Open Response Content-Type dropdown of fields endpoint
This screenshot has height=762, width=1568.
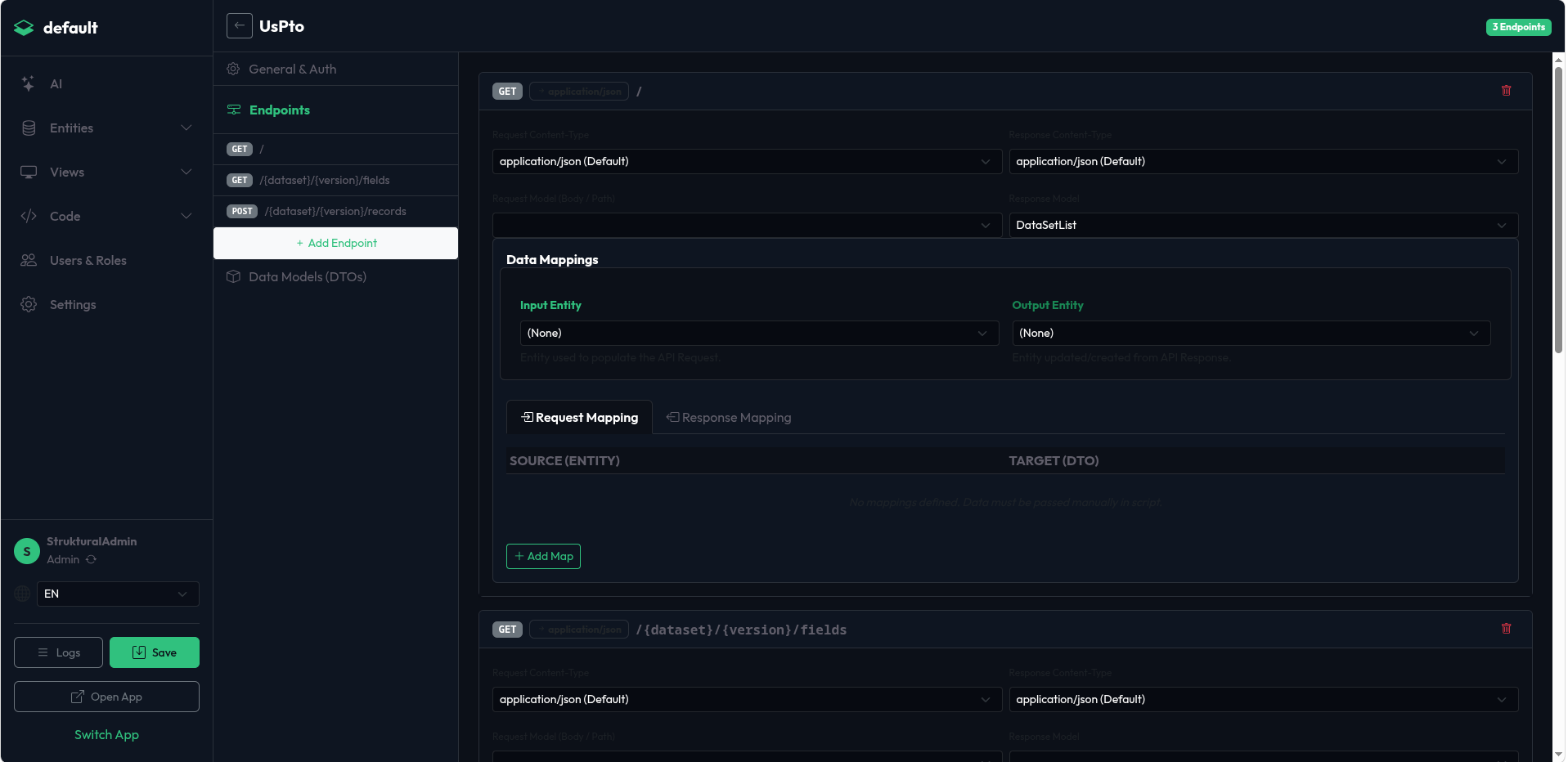click(1264, 699)
